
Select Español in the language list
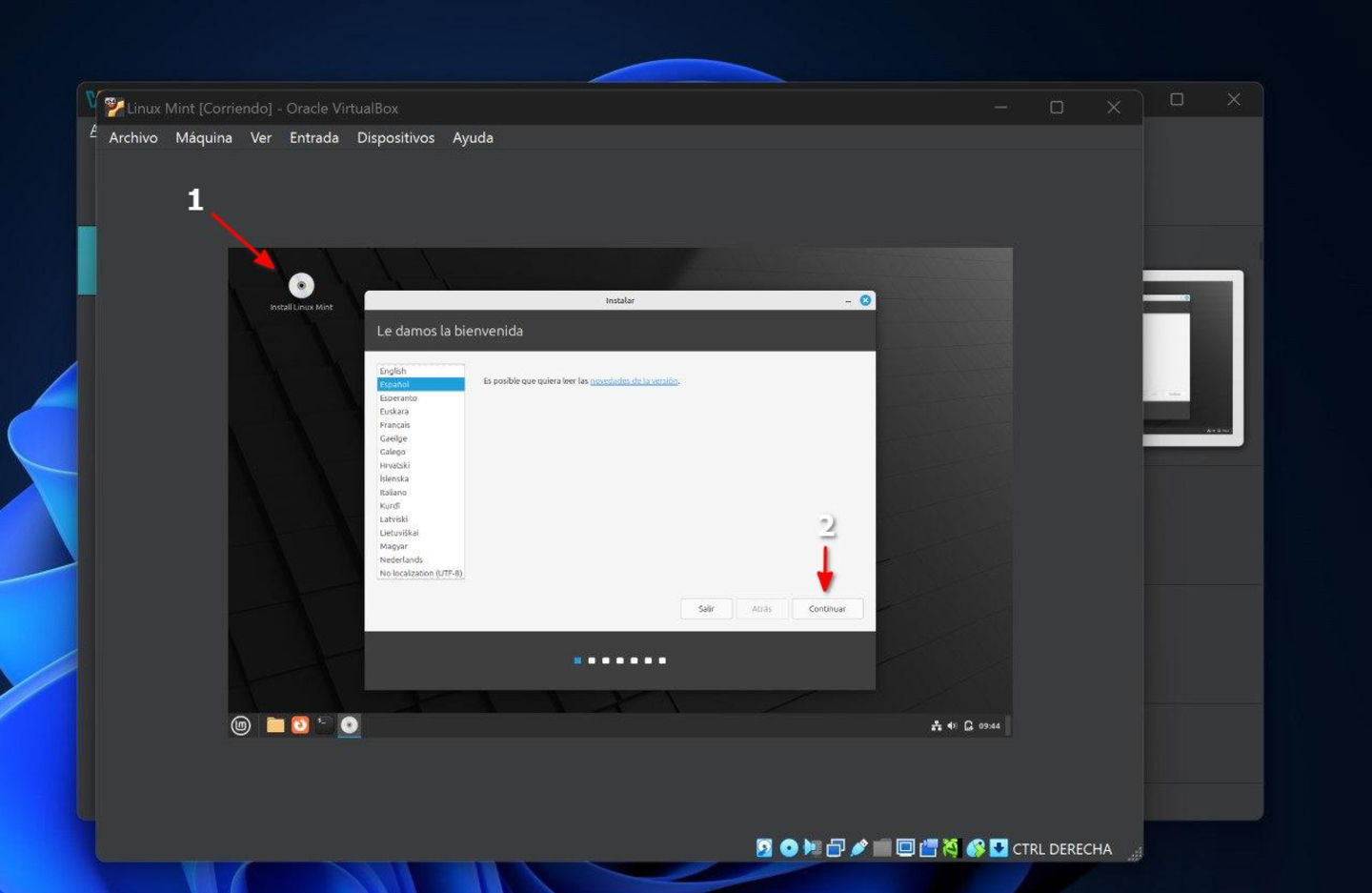click(421, 384)
